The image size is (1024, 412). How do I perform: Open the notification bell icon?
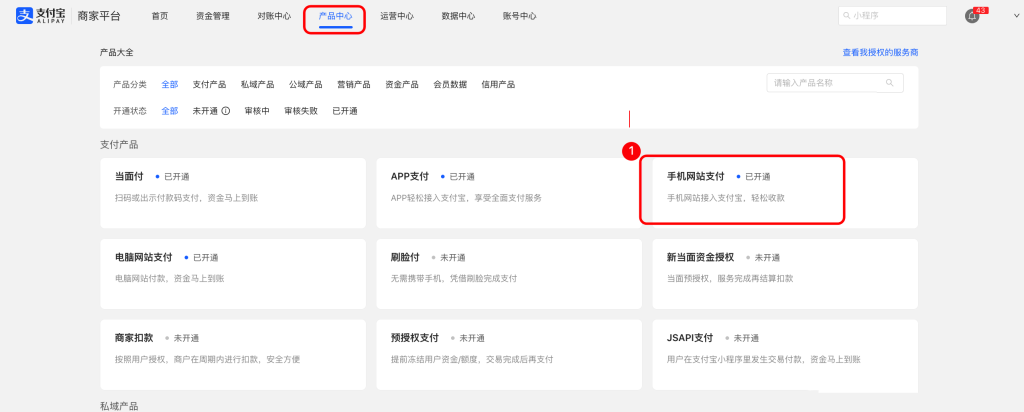tap(971, 16)
